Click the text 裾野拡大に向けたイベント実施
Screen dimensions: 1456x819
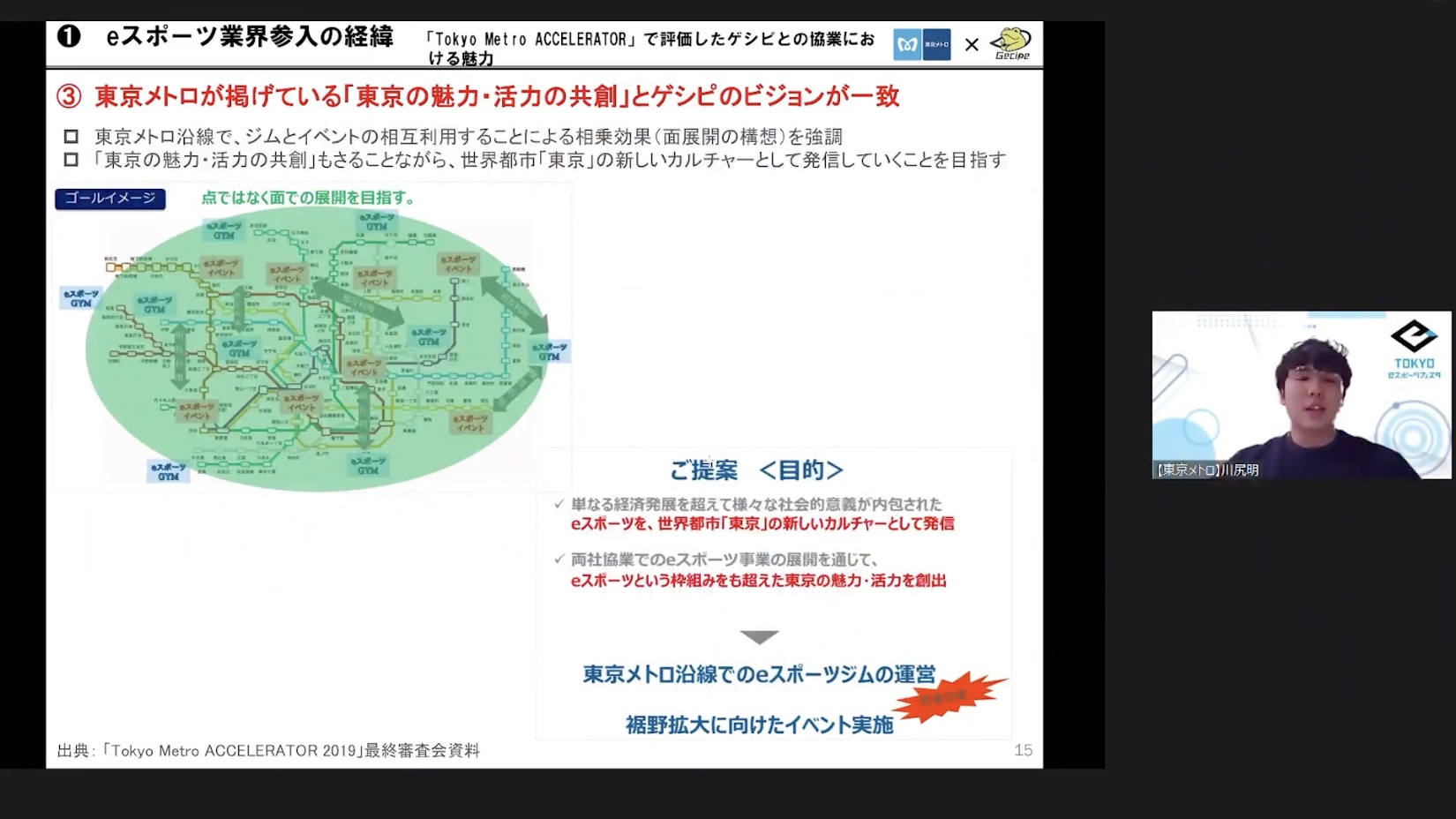point(760,725)
